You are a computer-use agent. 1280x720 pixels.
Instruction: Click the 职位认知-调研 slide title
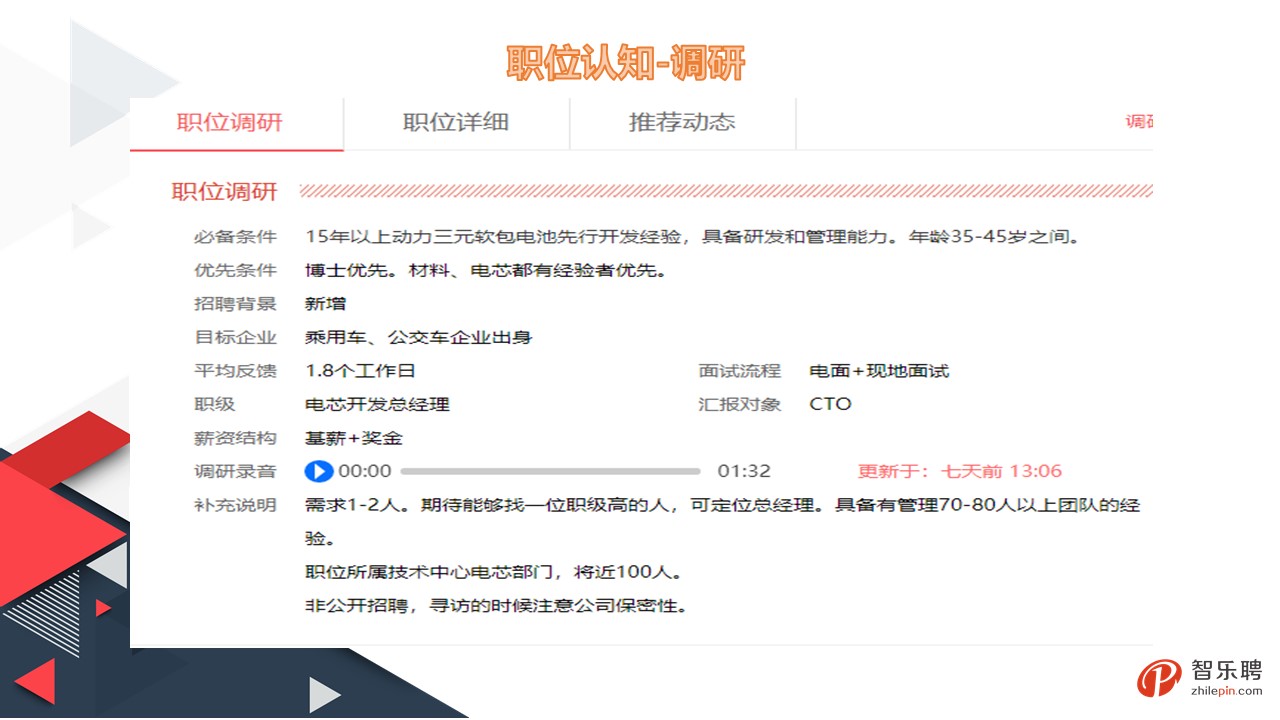626,62
